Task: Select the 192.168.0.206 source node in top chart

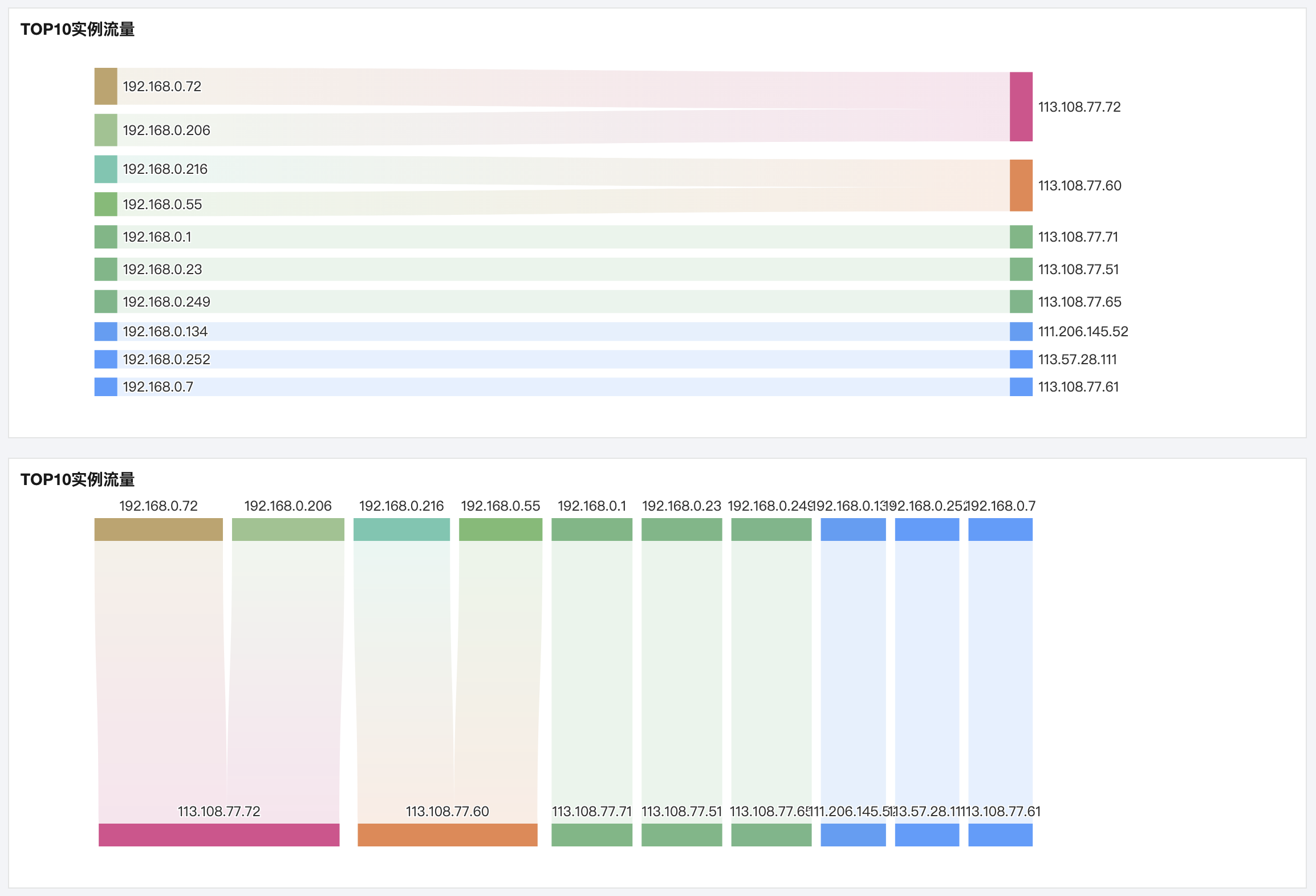Action: click(x=105, y=130)
